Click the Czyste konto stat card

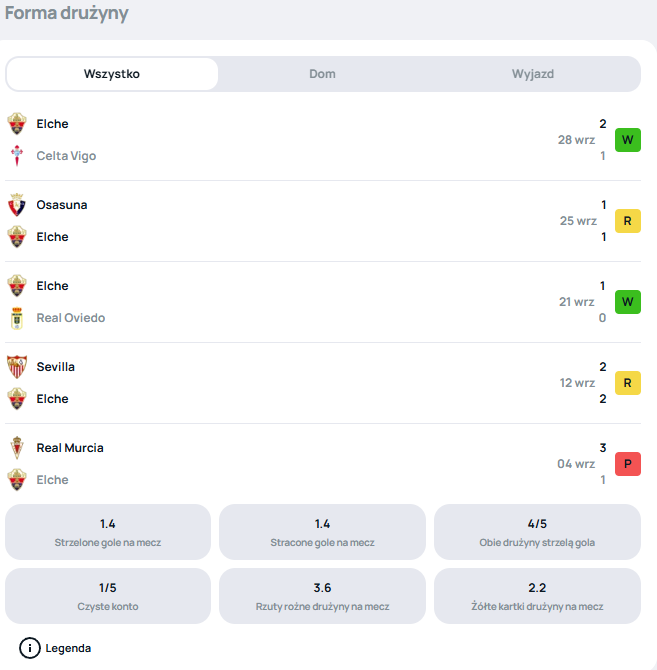[x=108, y=596]
